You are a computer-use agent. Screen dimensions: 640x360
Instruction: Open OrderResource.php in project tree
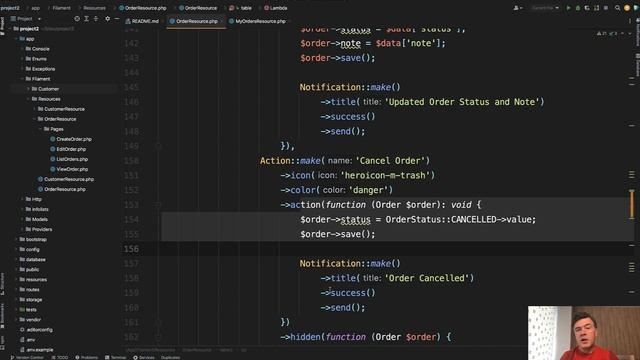coord(62,189)
